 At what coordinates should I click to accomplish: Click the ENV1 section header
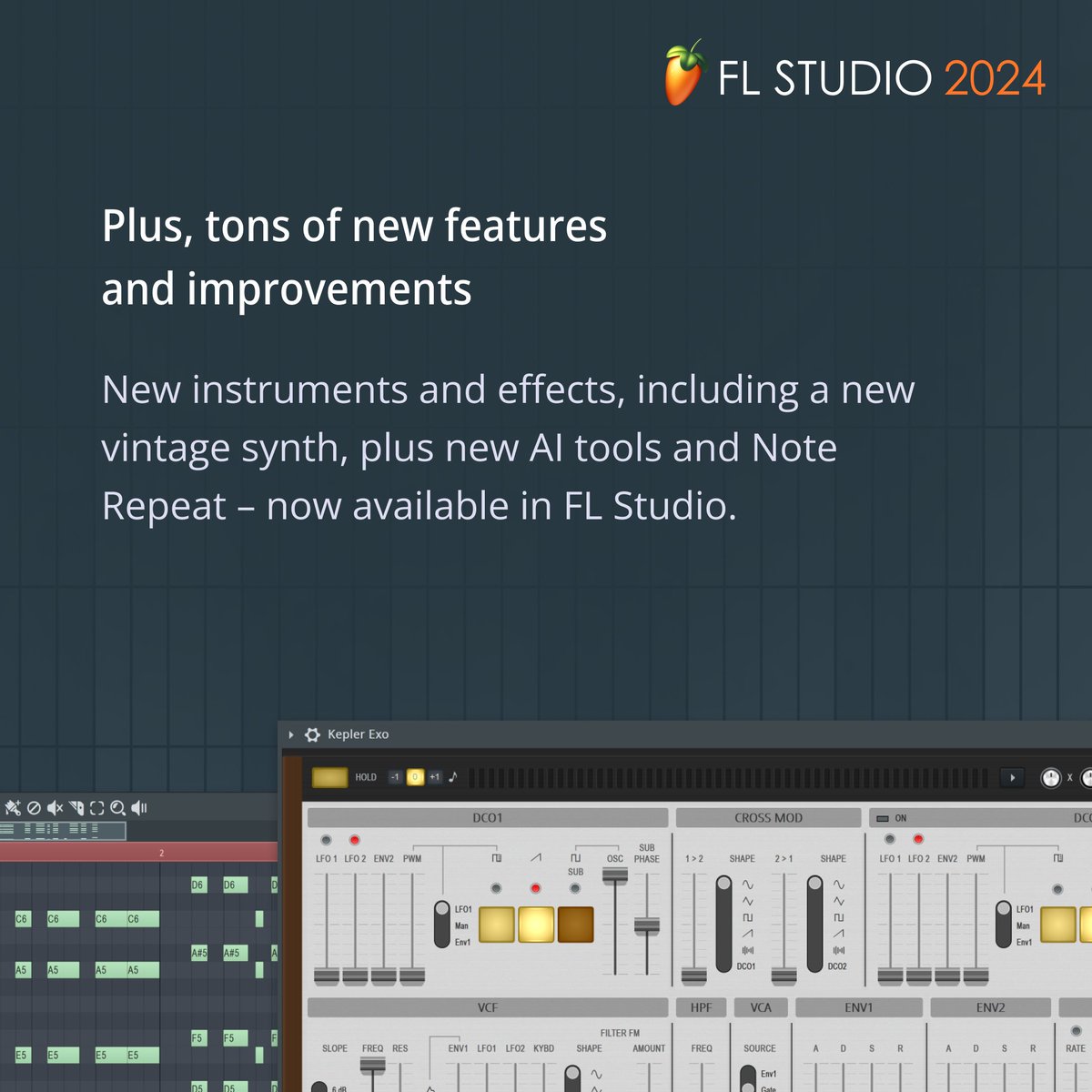click(x=859, y=1007)
